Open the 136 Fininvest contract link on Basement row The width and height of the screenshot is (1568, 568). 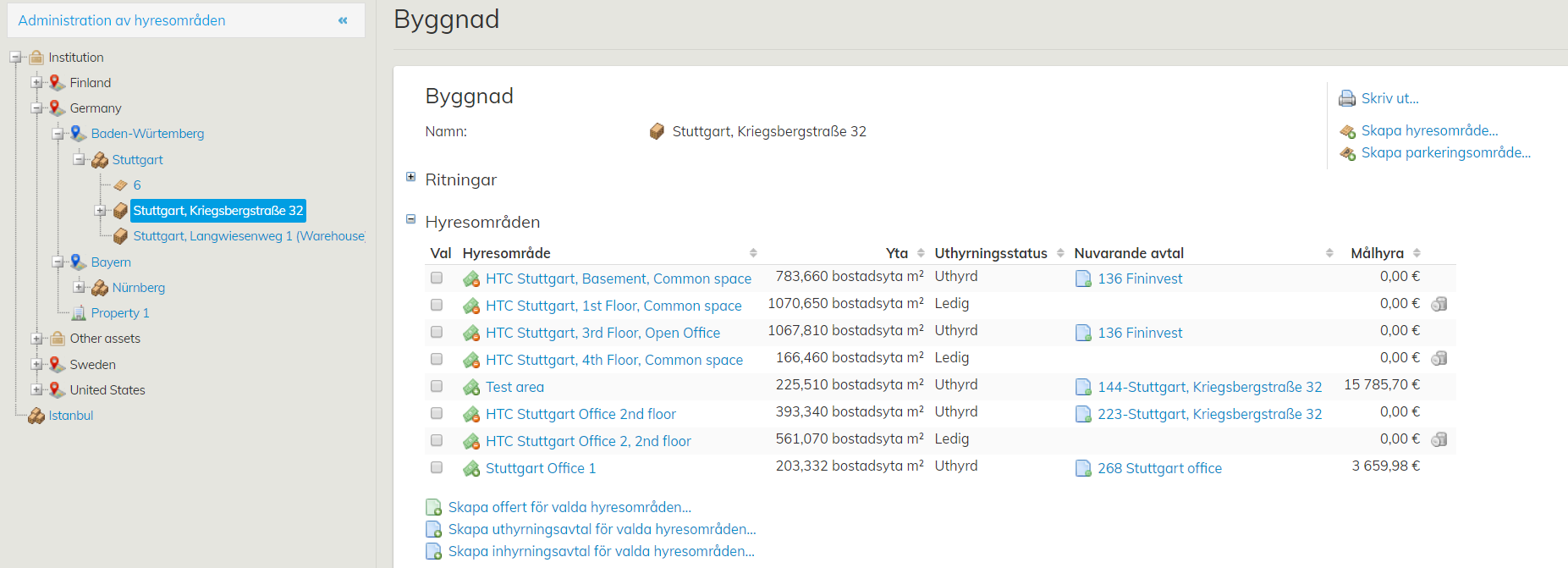pyautogui.click(x=1139, y=278)
